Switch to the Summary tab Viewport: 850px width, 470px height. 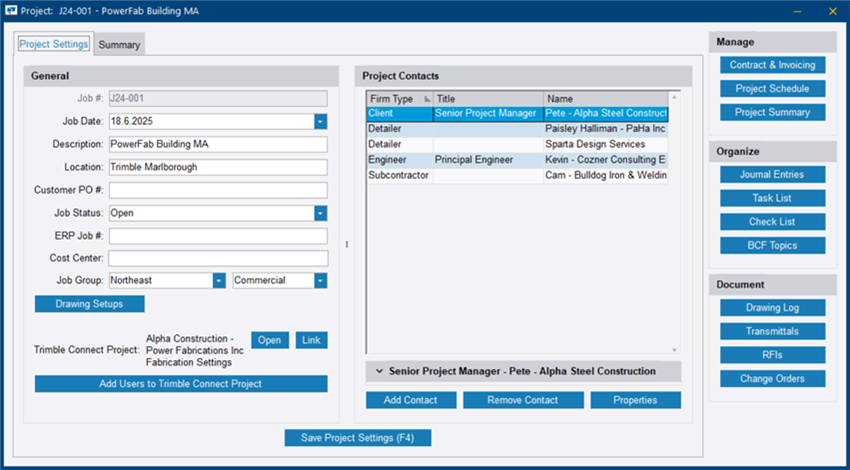point(119,45)
